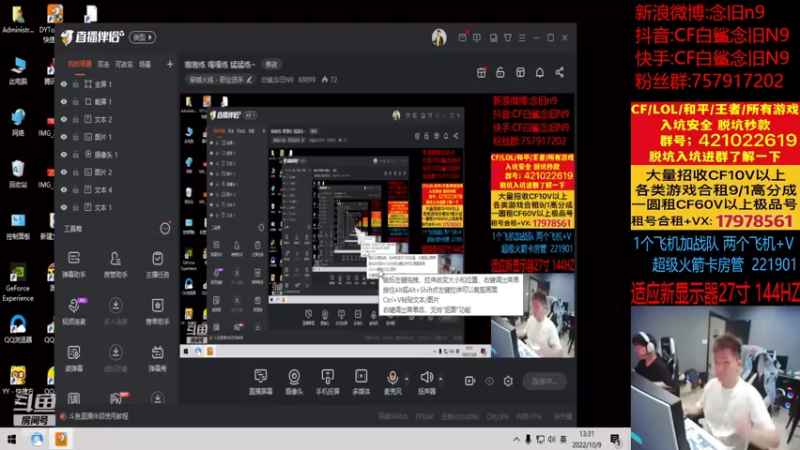The height and width of the screenshot is (450, 800).
Task: Lock the 全屏 1 source
Action: pos(76,84)
